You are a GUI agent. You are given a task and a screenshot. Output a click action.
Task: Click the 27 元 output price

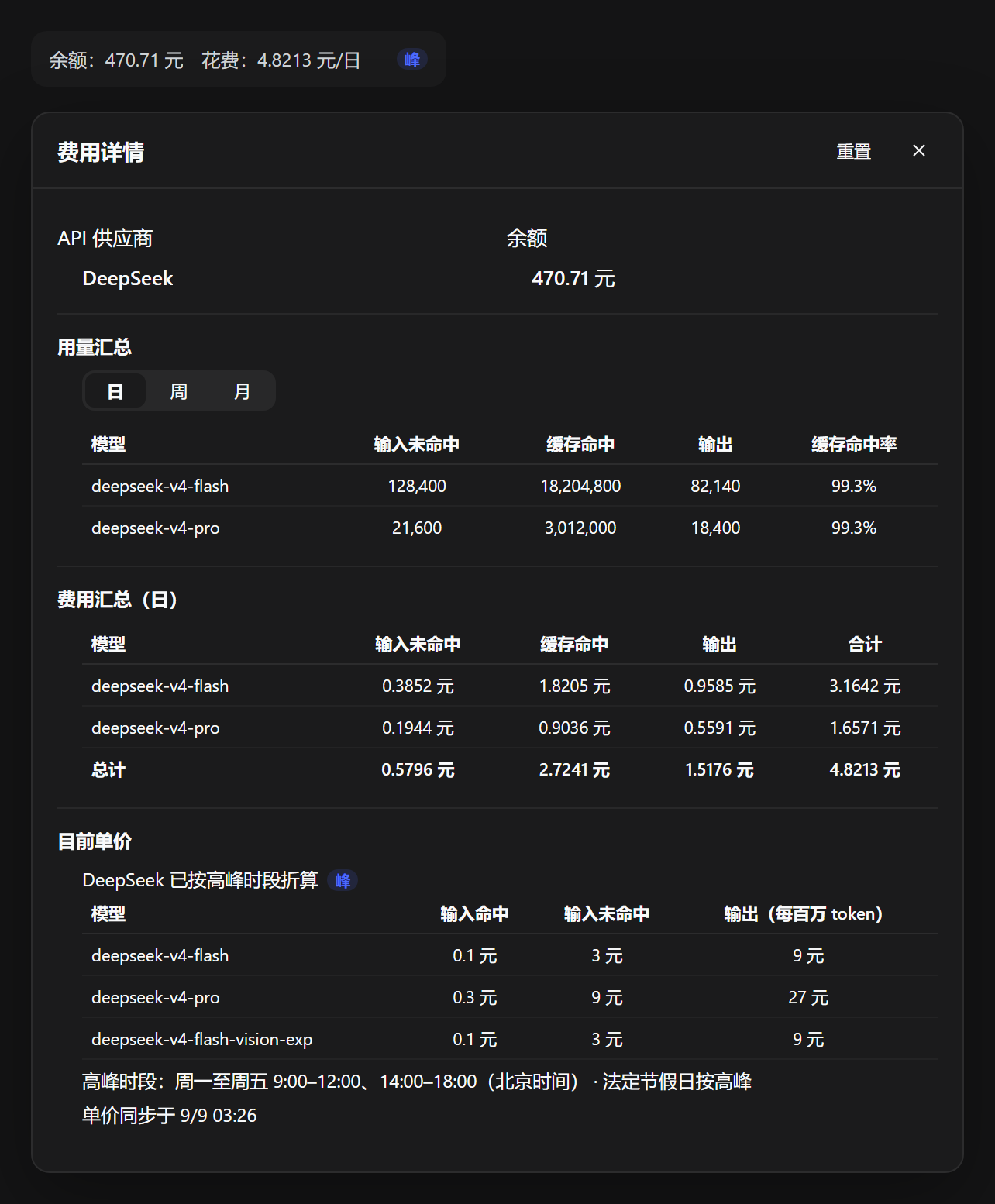click(808, 998)
